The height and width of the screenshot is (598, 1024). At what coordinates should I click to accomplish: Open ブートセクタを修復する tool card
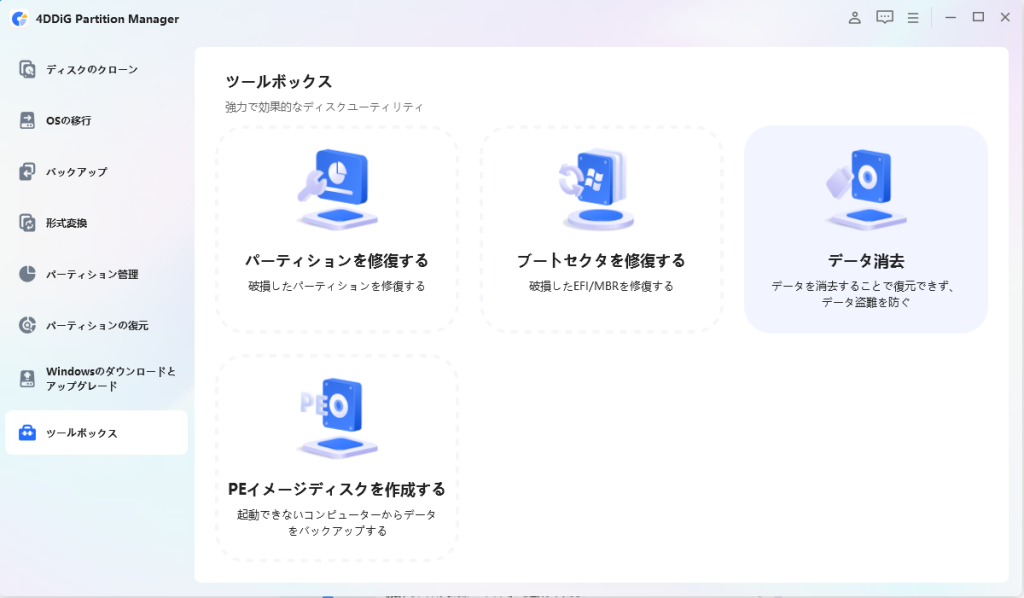pyautogui.click(x=601, y=230)
